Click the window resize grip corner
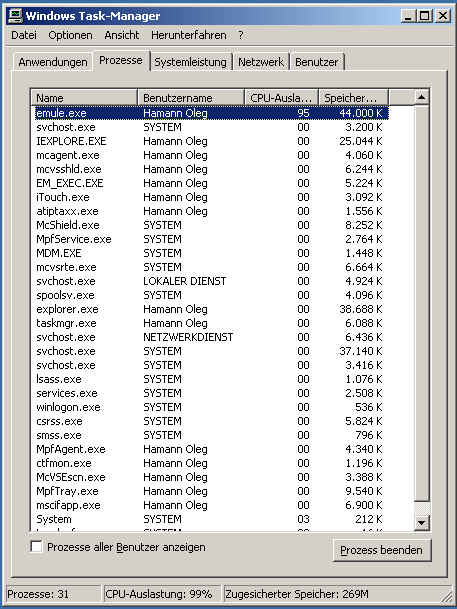This screenshot has height=609, width=457. click(448, 597)
